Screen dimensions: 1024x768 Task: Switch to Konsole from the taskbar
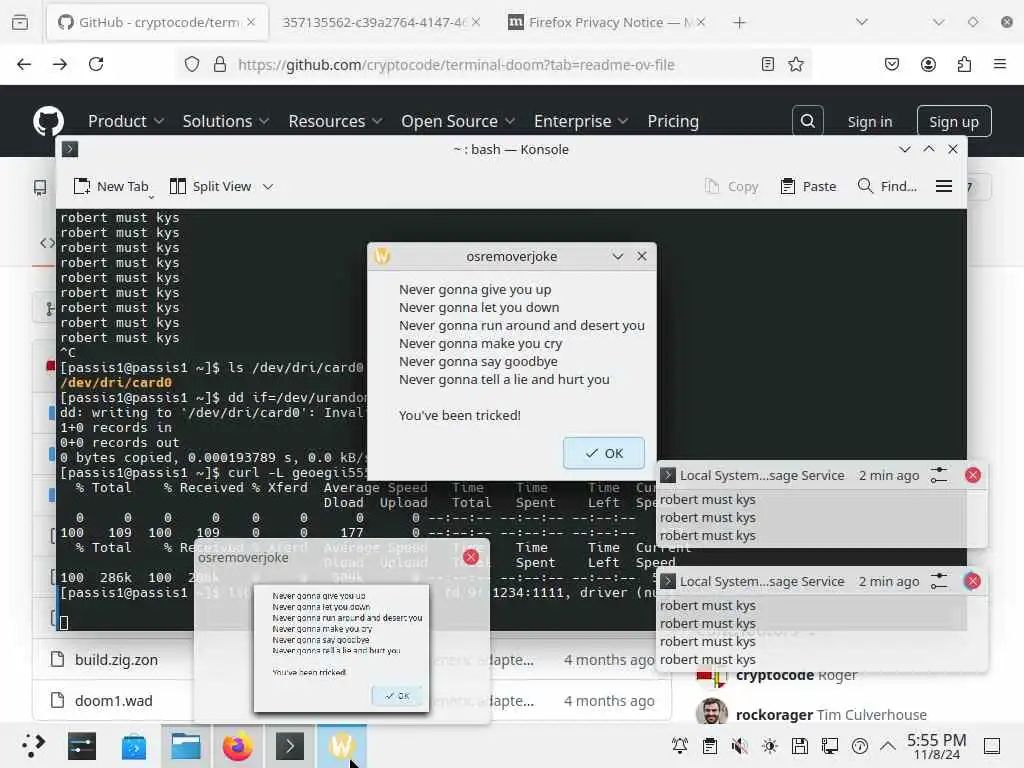[290, 746]
